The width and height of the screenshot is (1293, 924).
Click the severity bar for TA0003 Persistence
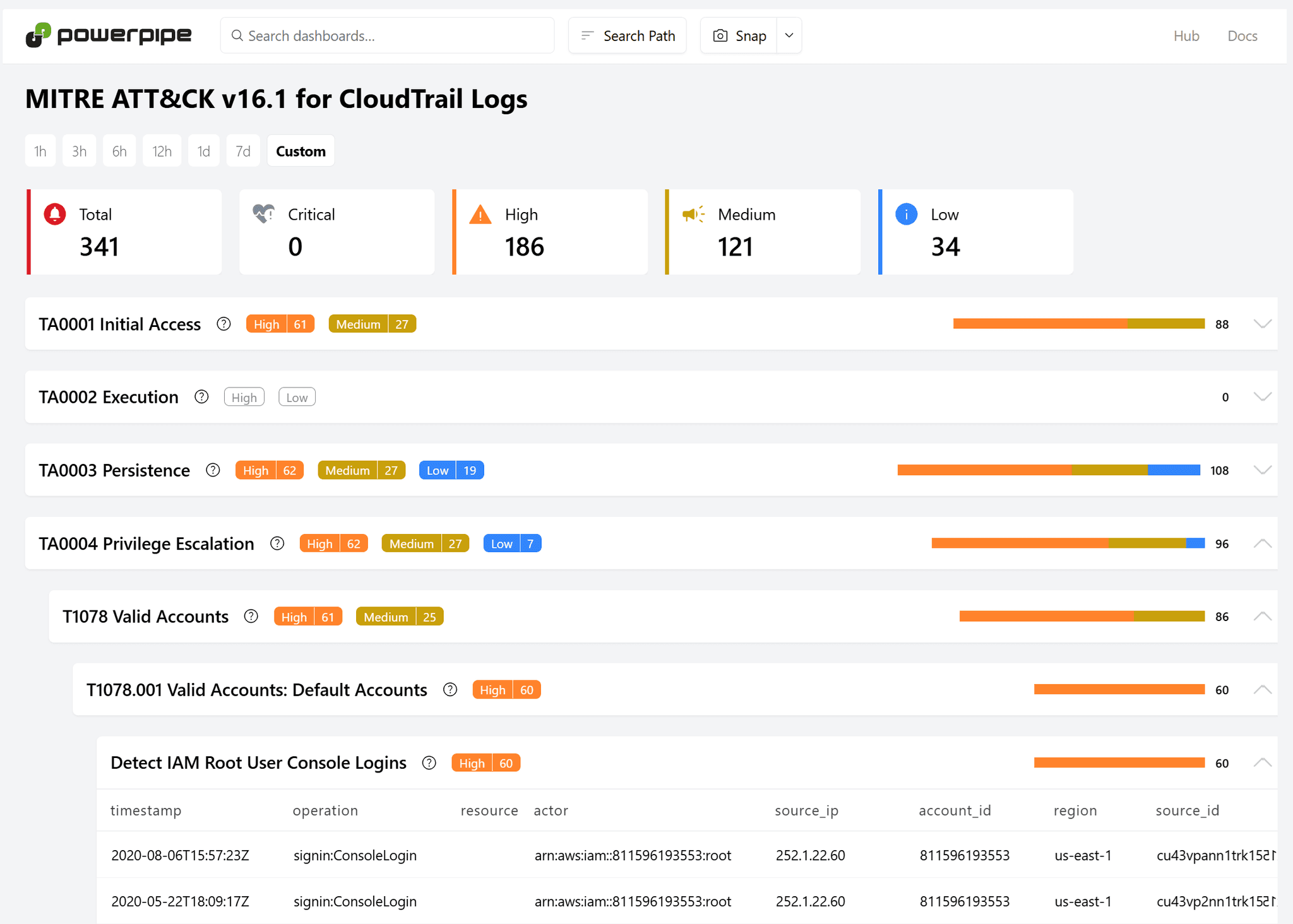1048,470
